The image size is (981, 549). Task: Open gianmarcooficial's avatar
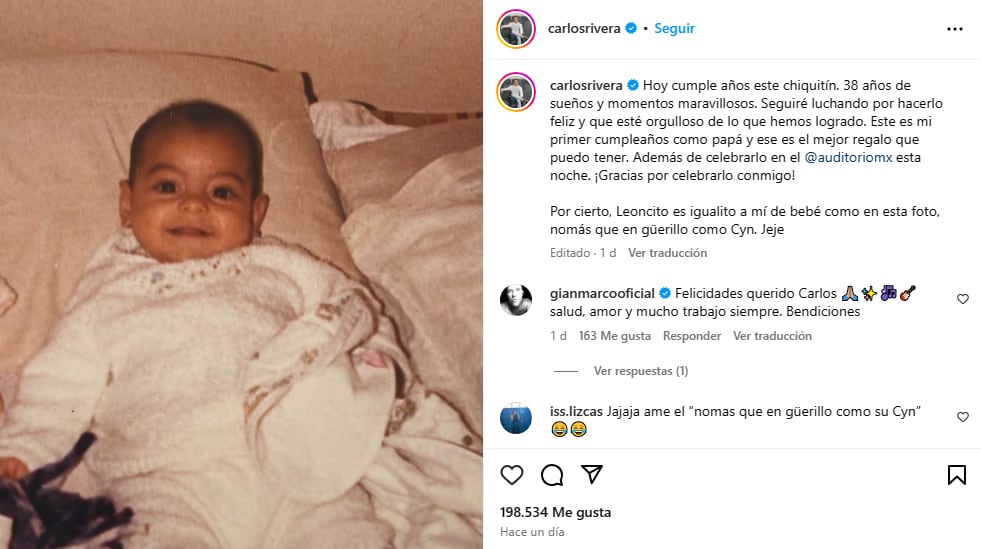click(x=516, y=300)
